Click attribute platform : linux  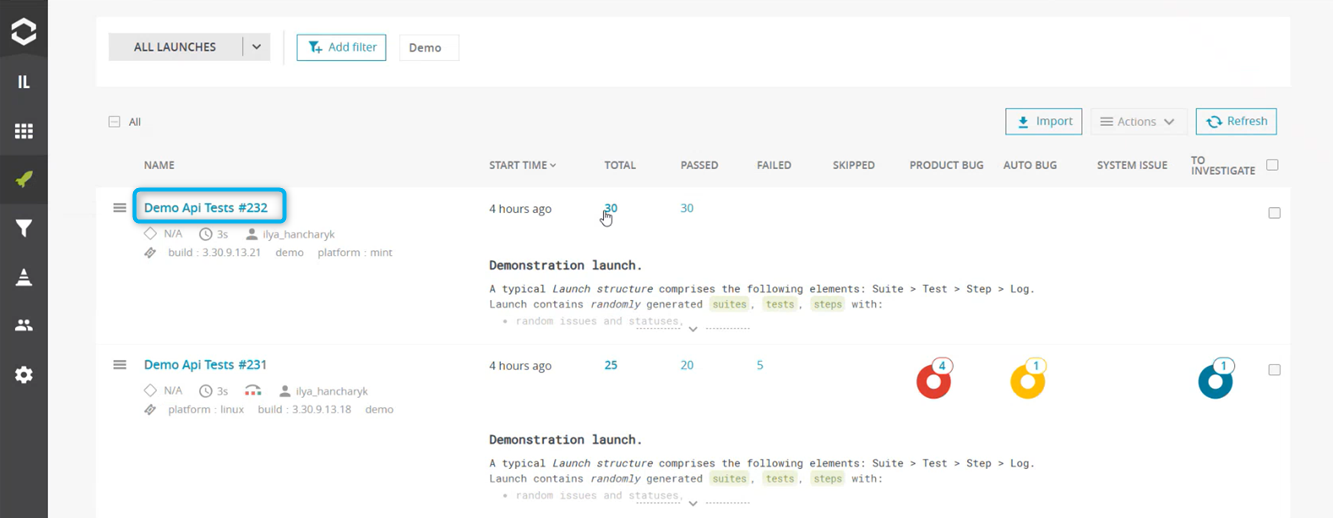(x=206, y=410)
